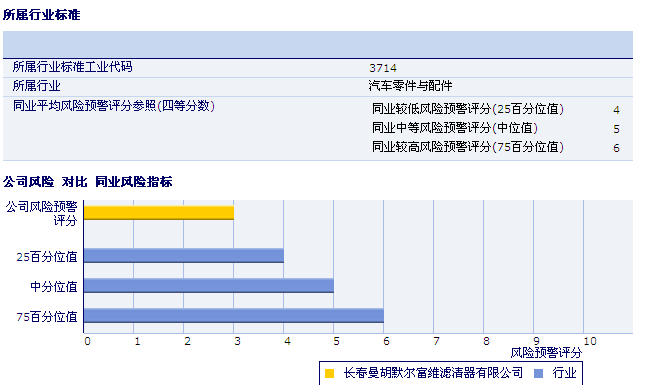
Task: Select the 25百分位值 blue bar
Action: pyautogui.click(x=184, y=256)
